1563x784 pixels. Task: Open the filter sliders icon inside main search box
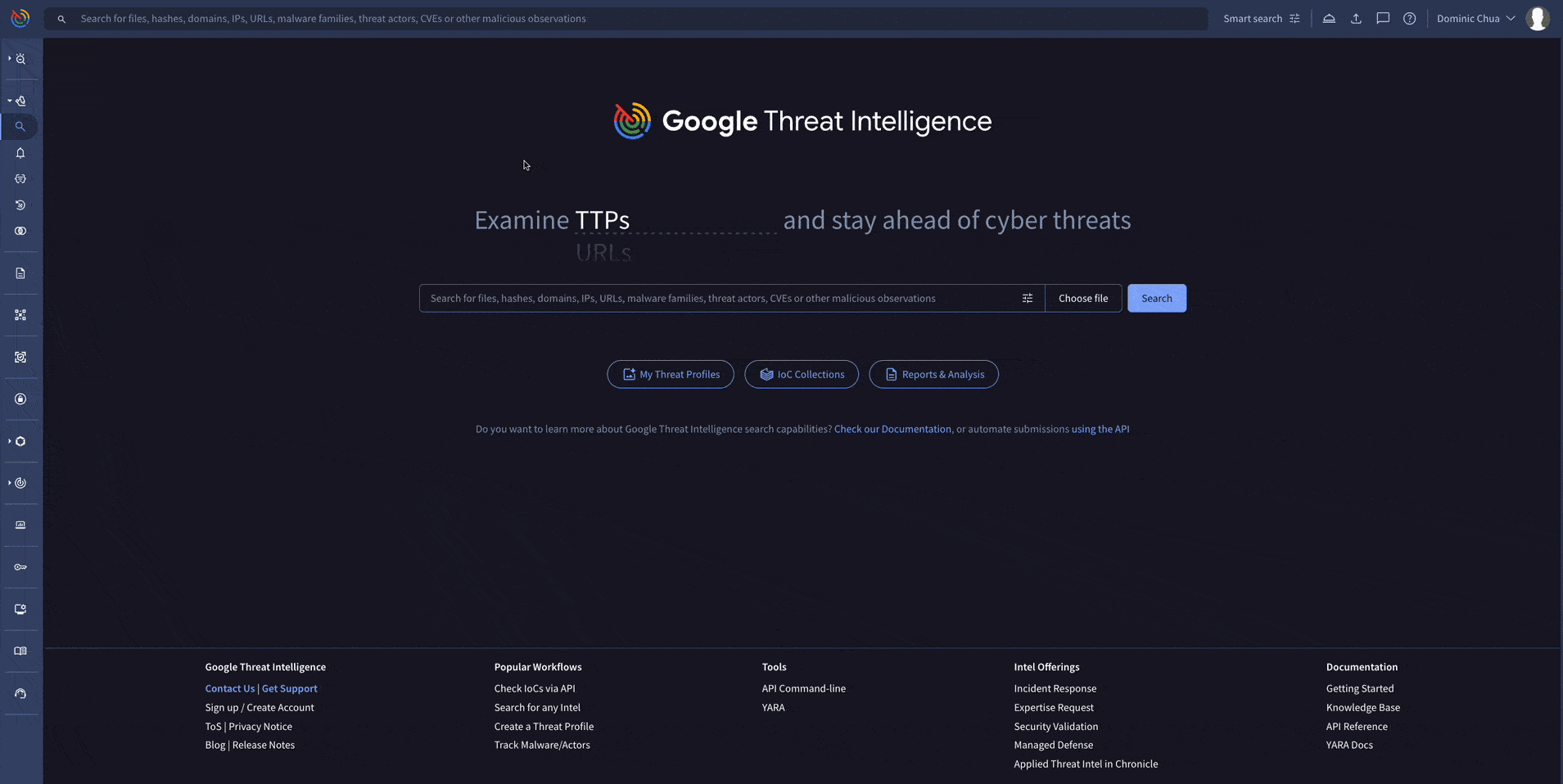click(x=1028, y=298)
